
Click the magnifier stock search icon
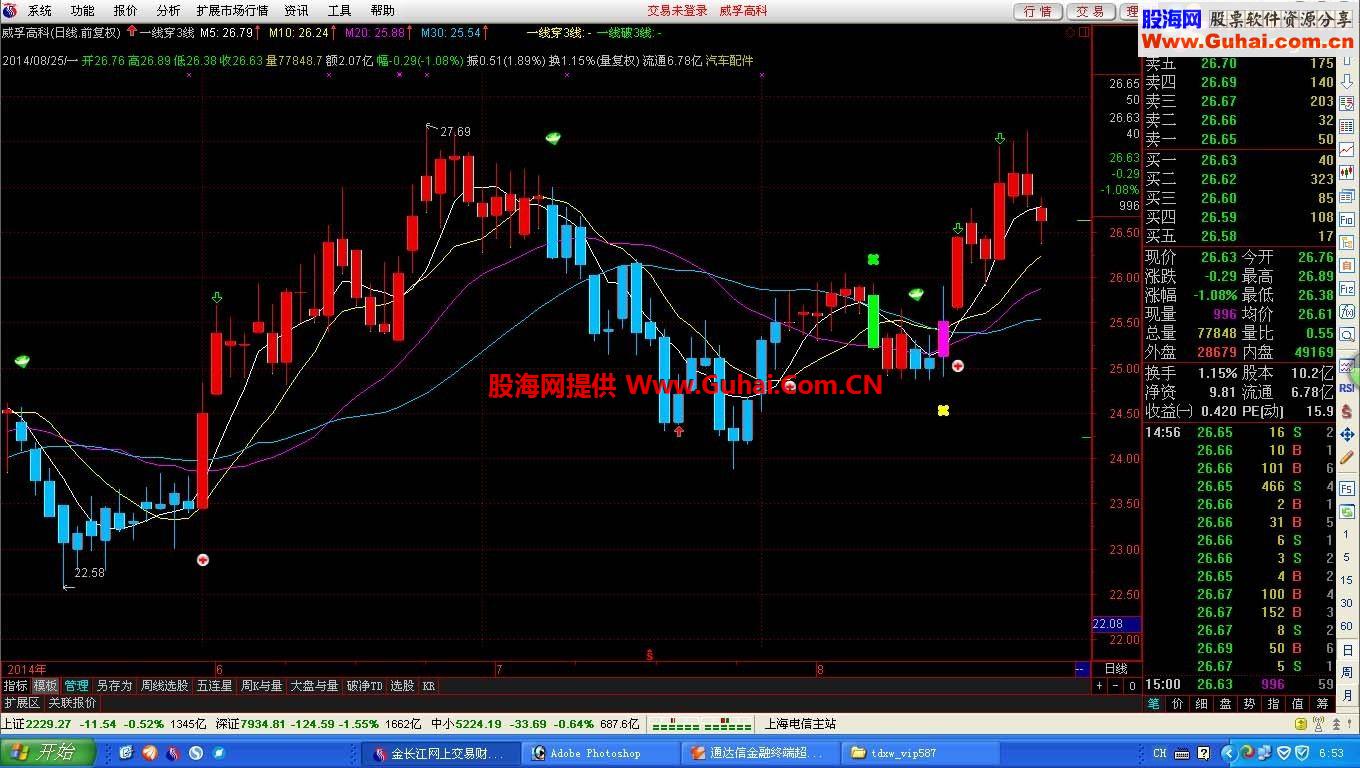tap(1347, 335)
